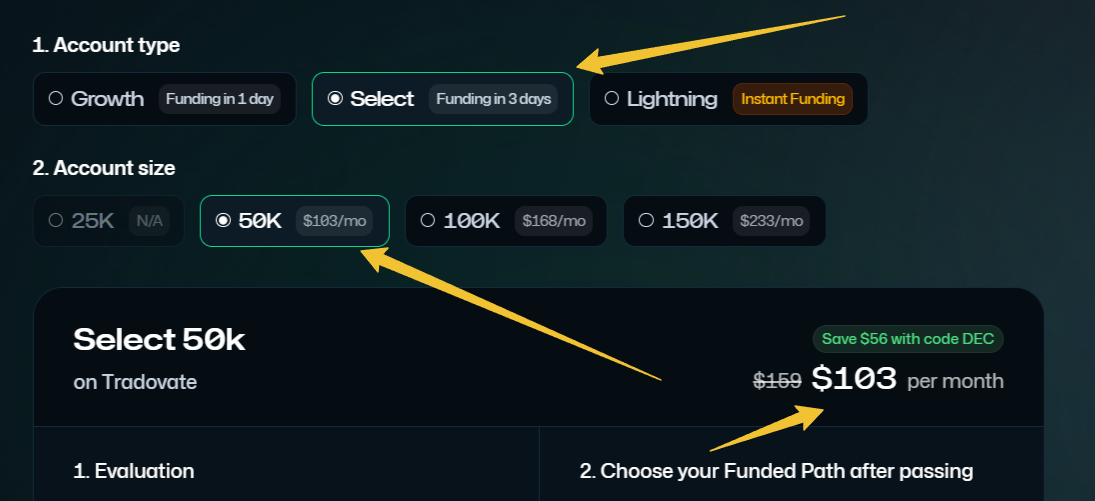Click the N/A badge beside 25K
The image size is (1095, 501).
[149, 221]
